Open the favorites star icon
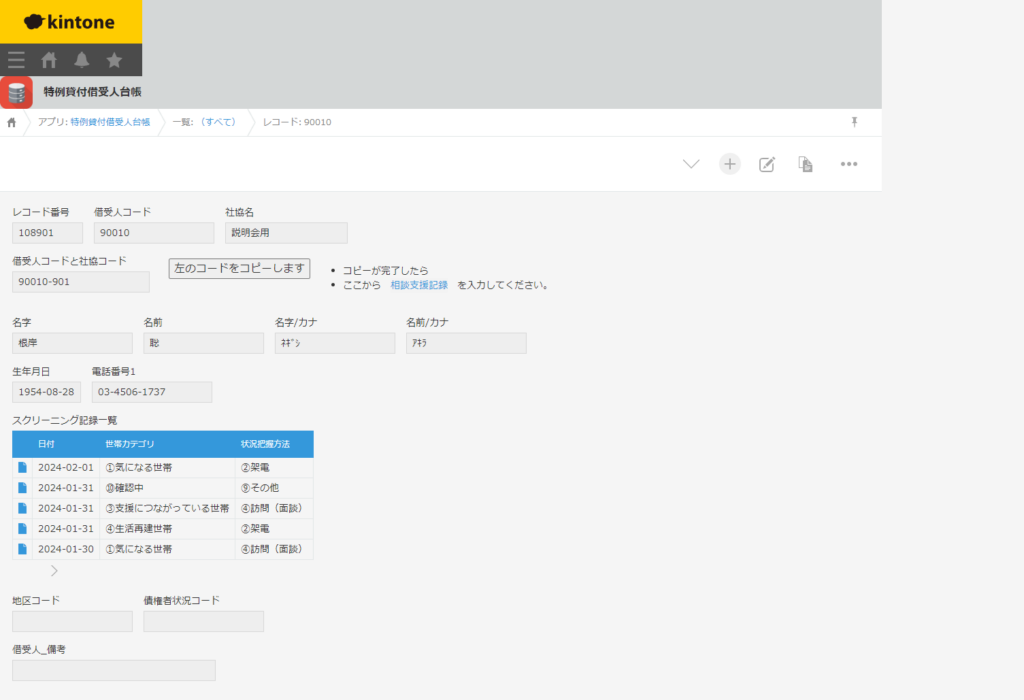Image resolution: width=1024 pixels, height=700 pixels. (114, 60)
